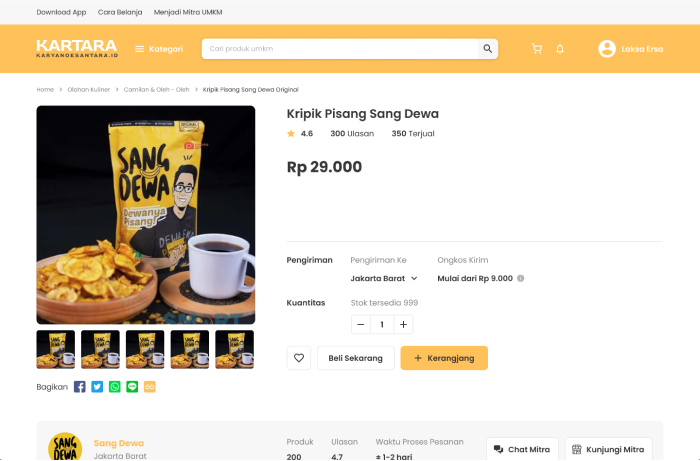Increase quantity with plus button
The image size is (700, 461).
point(403,324)
